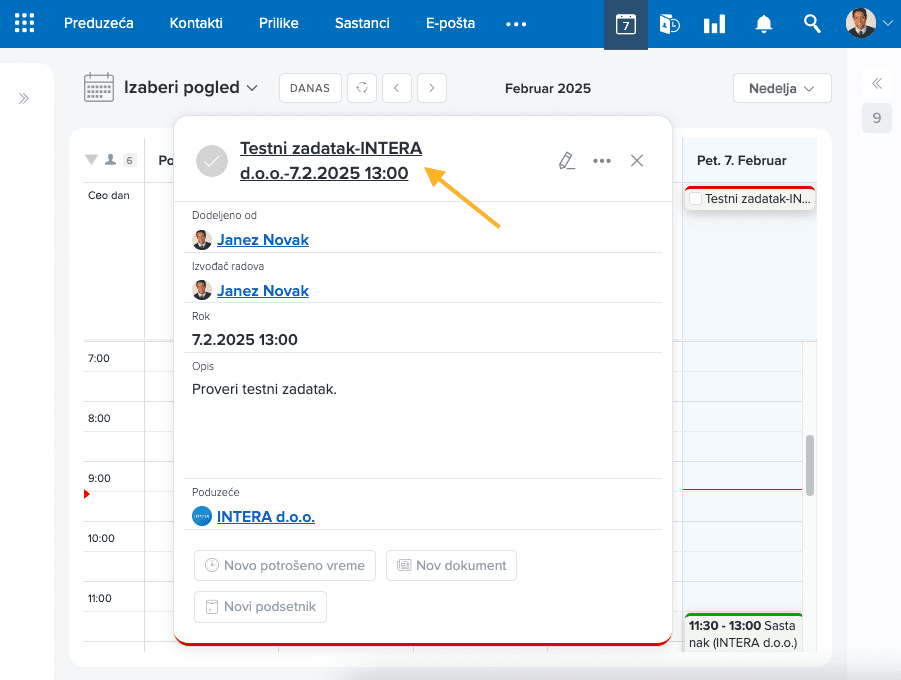Click the users filter person icon

(110, 159)
